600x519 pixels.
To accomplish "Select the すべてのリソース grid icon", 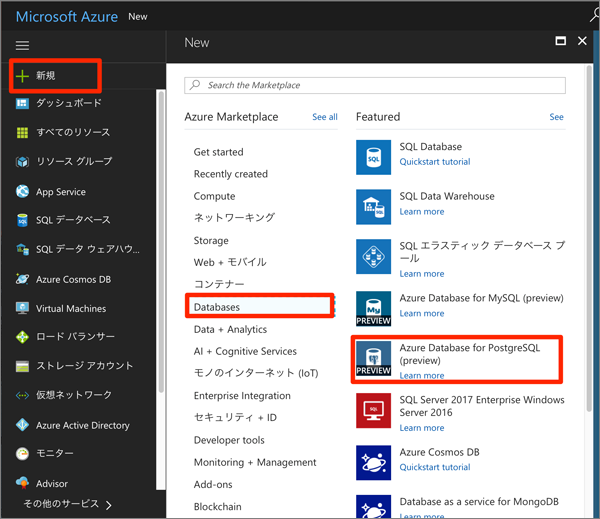I will 22,132.
